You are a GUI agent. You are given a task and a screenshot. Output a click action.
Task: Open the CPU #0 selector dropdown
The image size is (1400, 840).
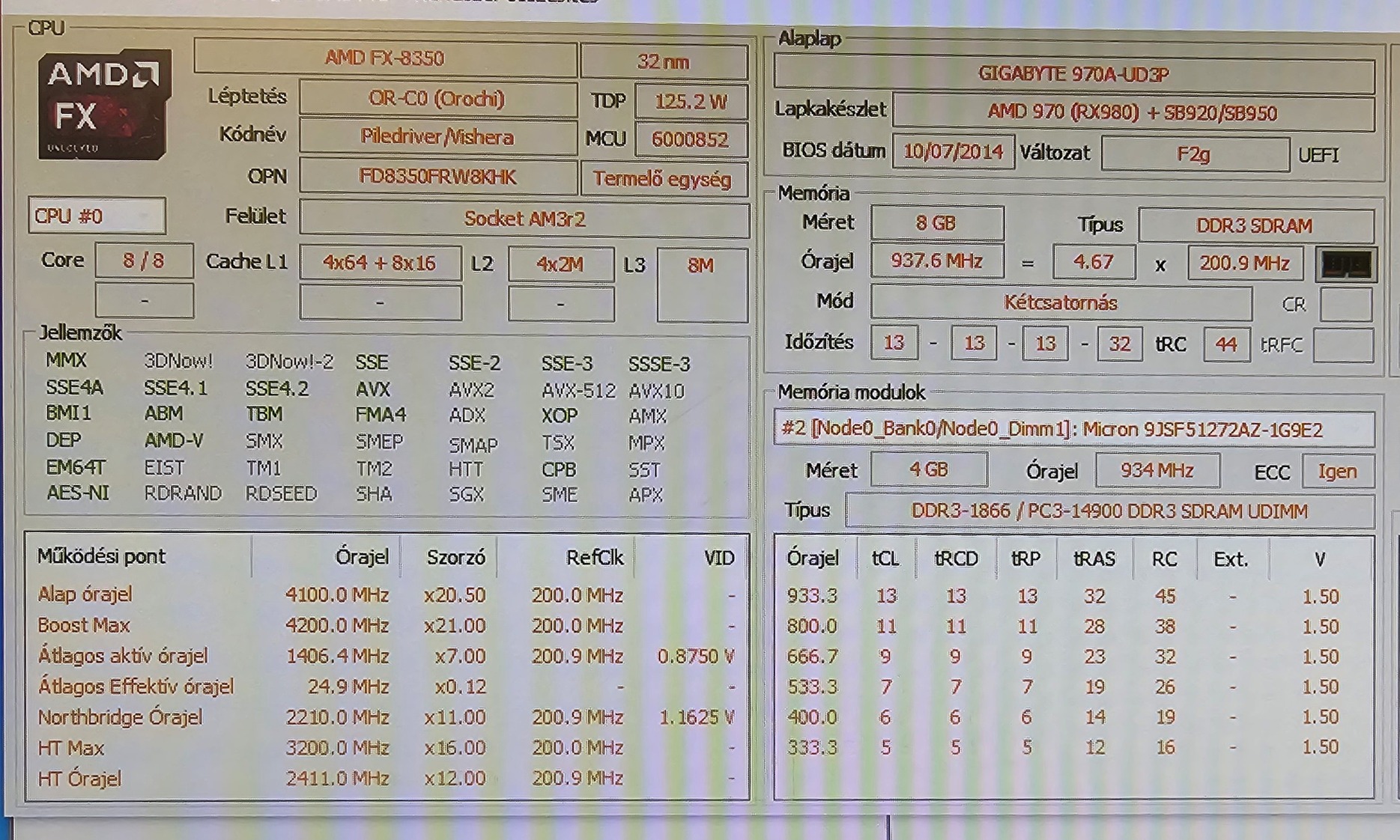tap(97, 216)
